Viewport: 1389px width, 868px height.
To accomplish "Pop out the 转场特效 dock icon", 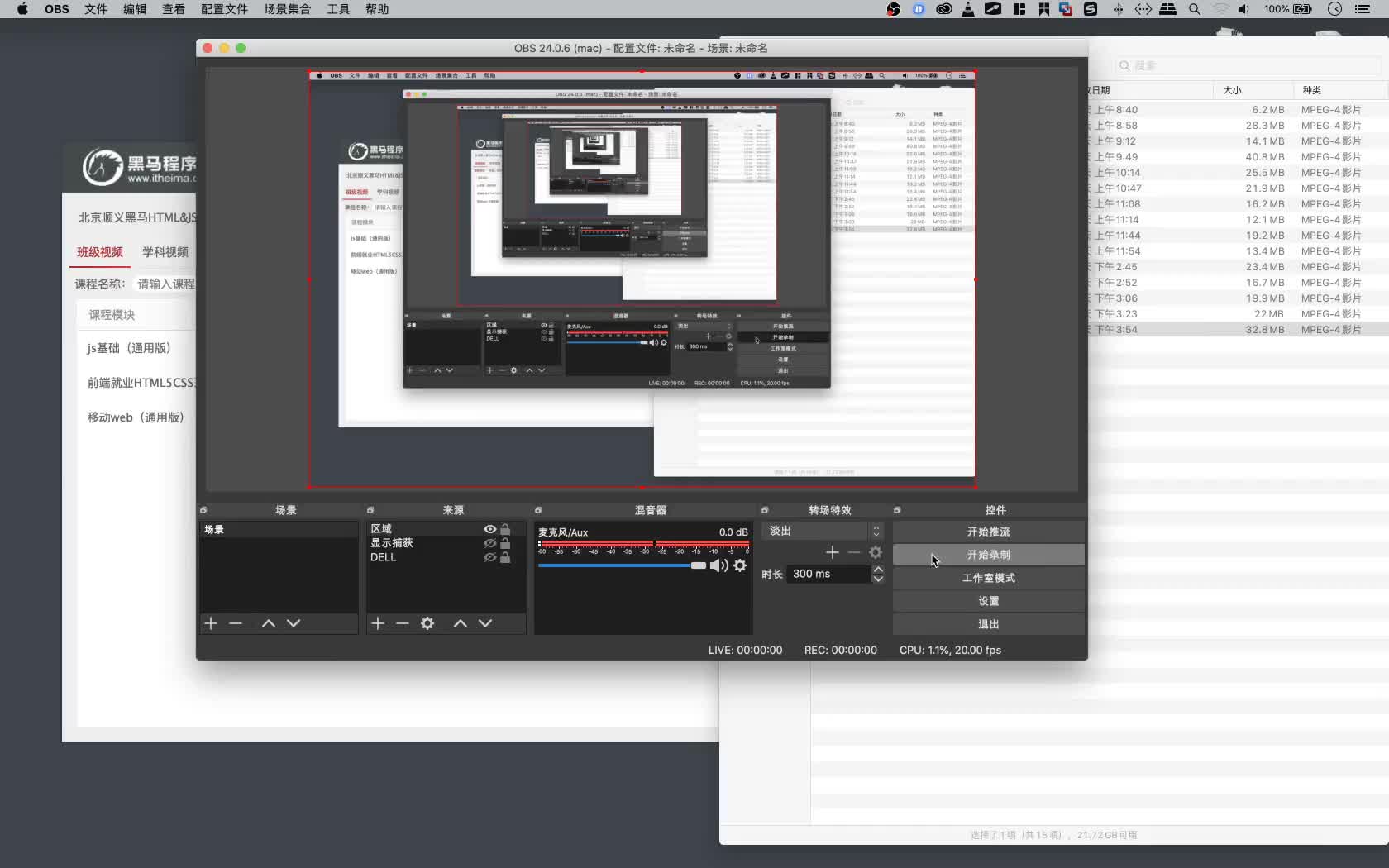I will (765, 510).
